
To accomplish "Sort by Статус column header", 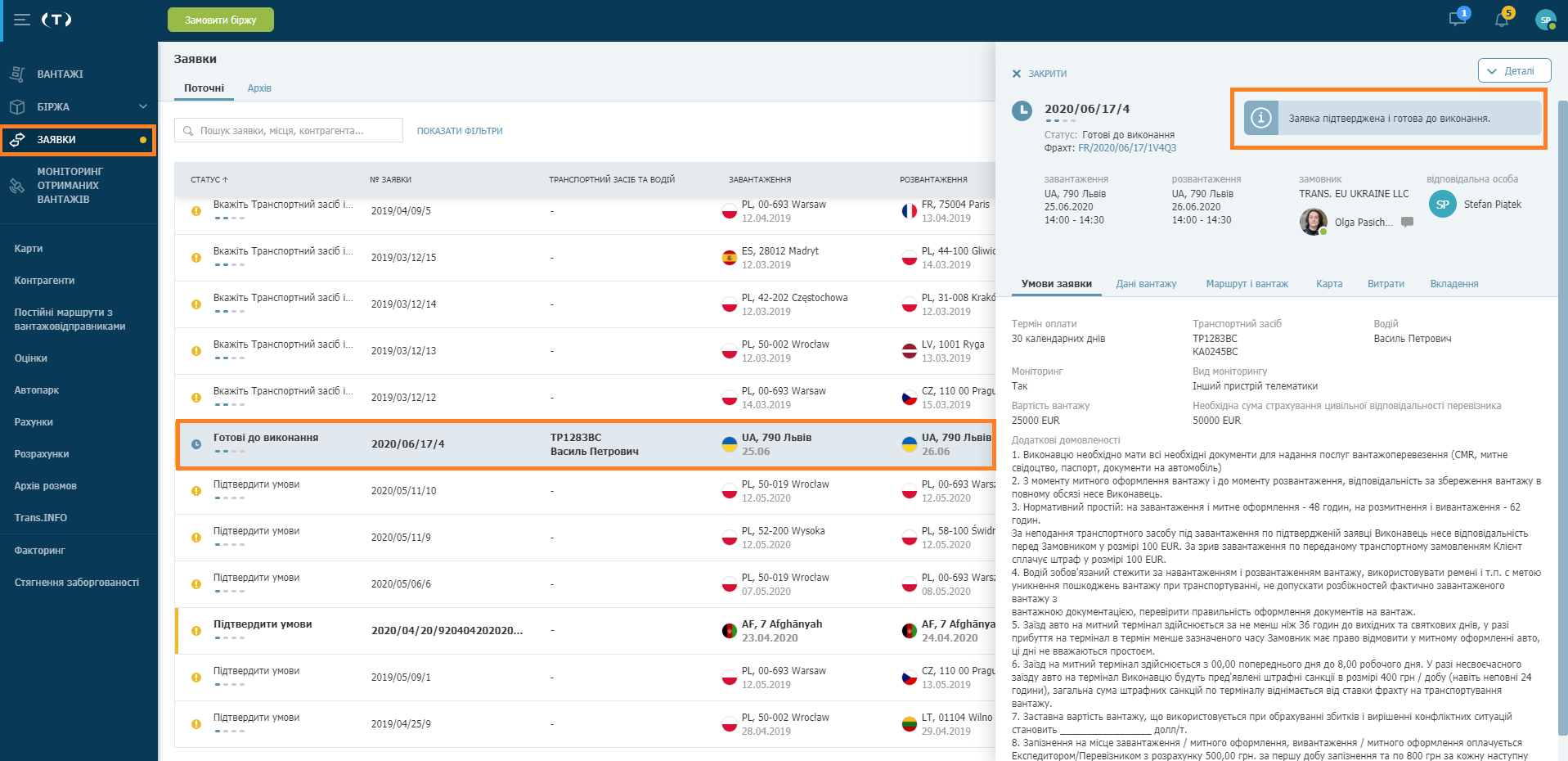I will (209, 179).
